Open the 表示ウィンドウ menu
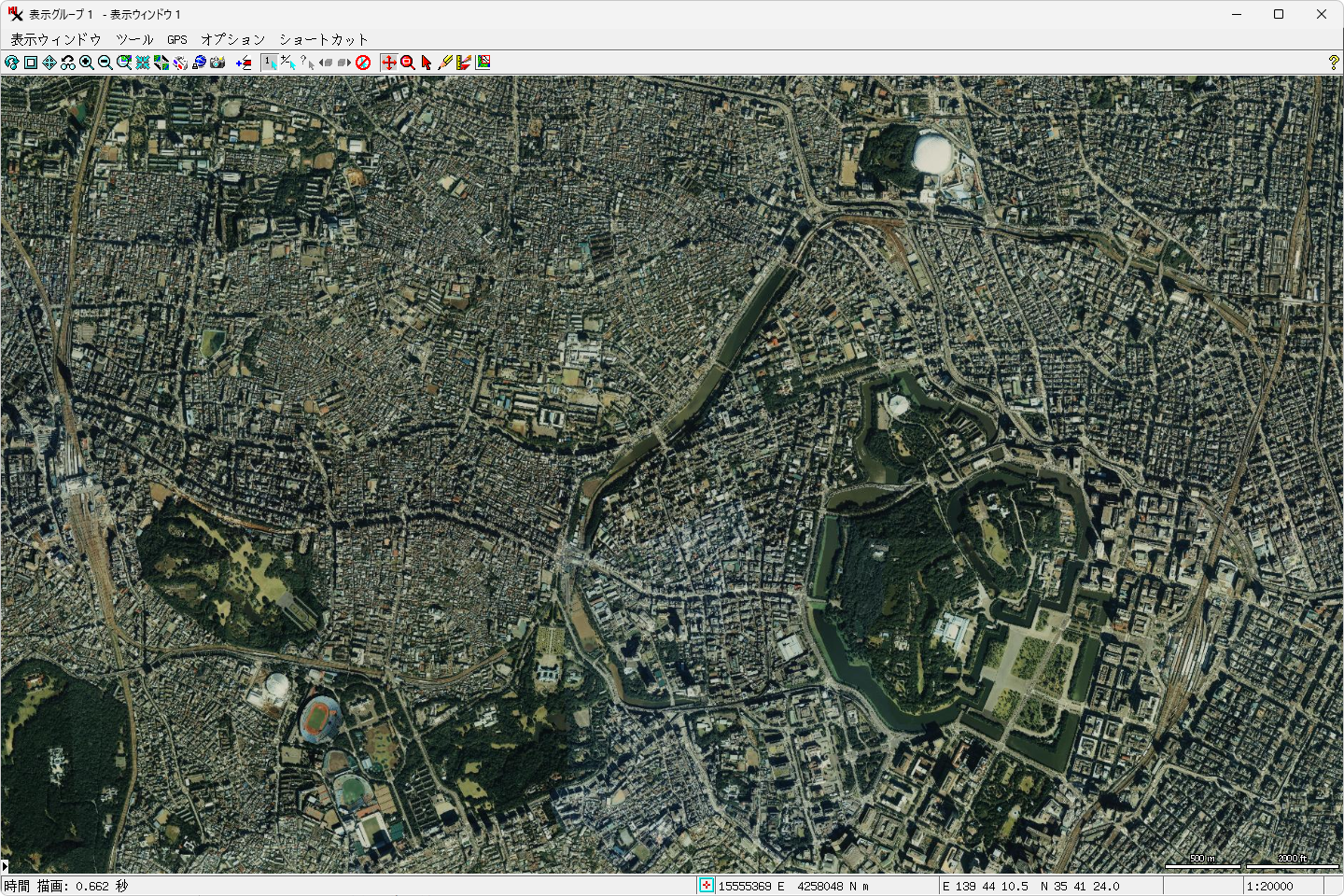The height and width of the screenshot is (896, 1344). coord(56,39)
